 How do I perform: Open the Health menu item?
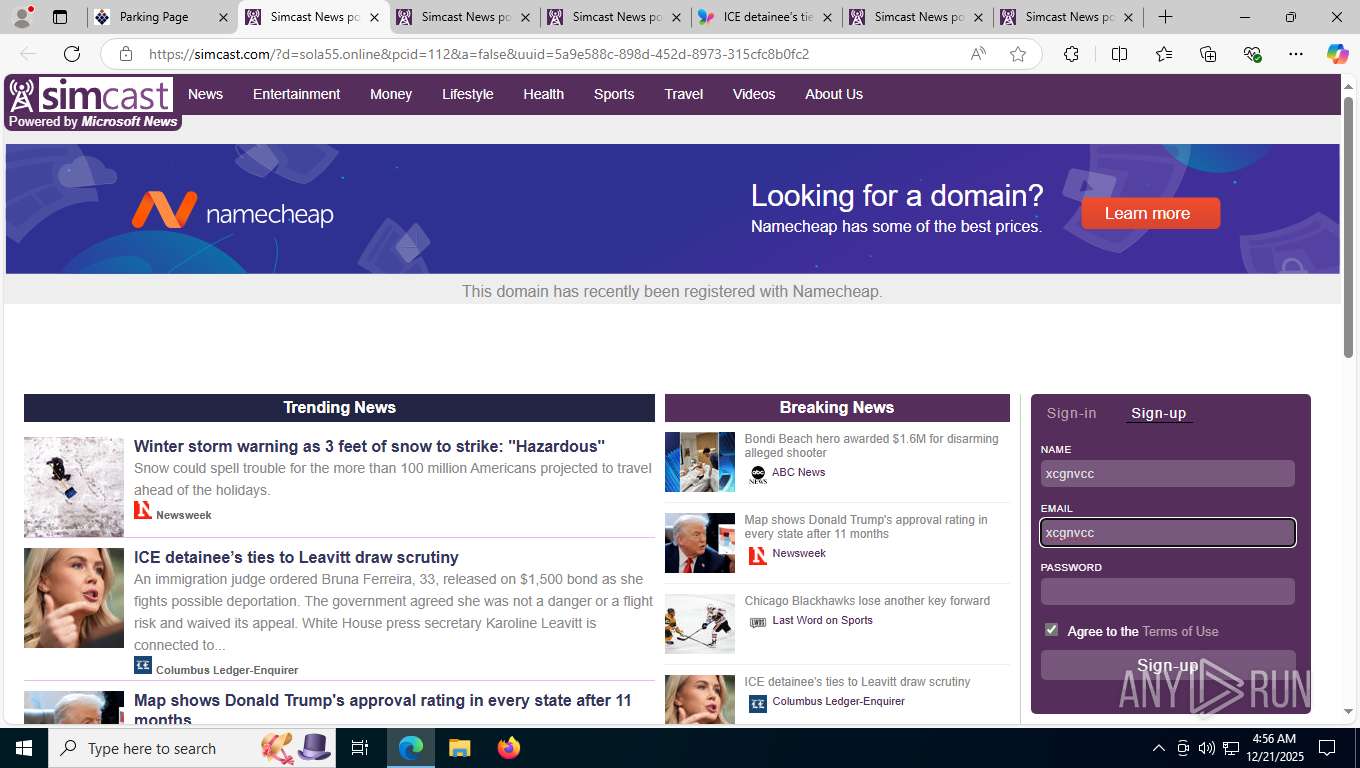[543, 94]
